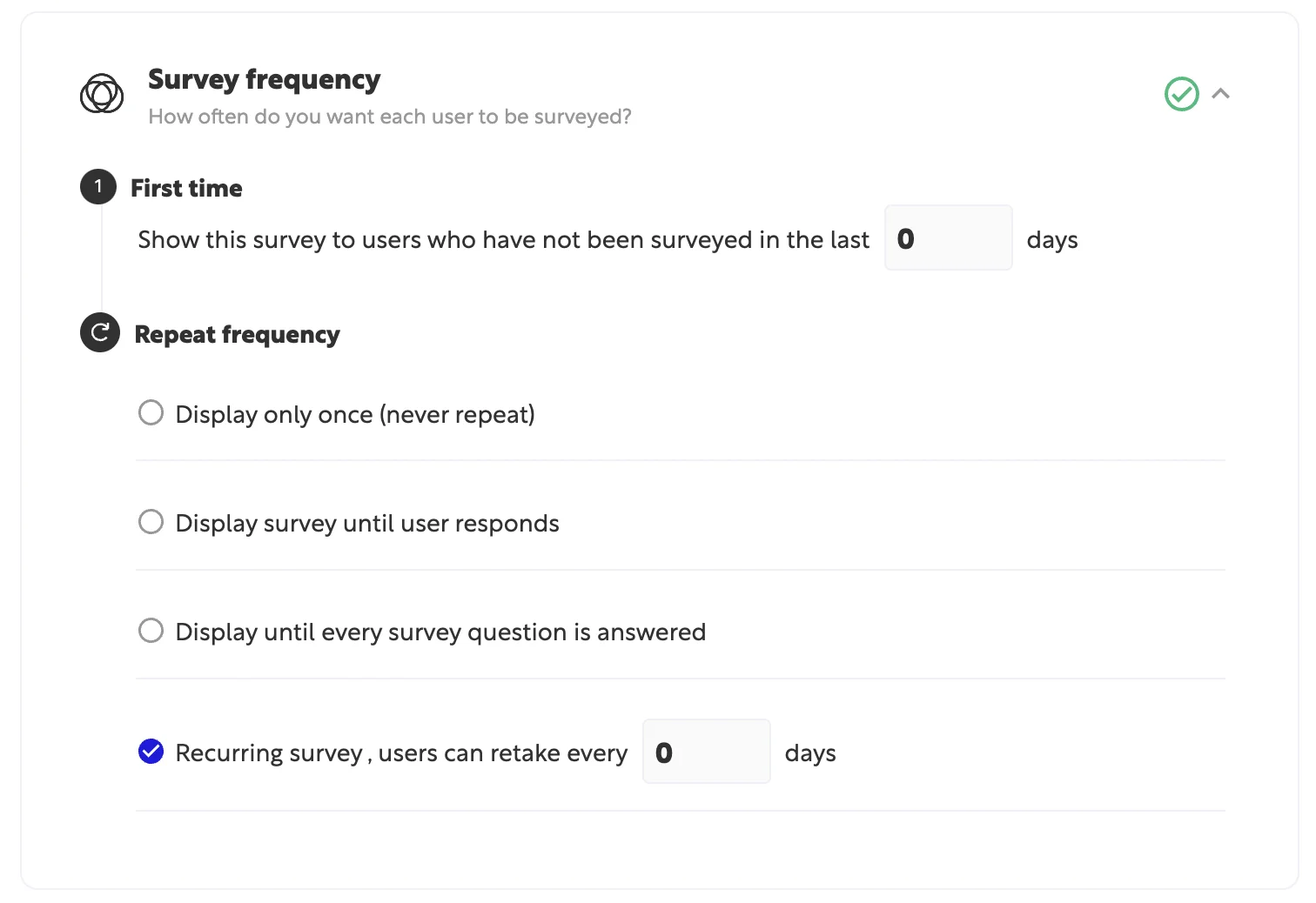Screen dimensions: 1316x903
Task: Click the overlapping circles survey frequency icon
Action: (x=102, y=94)
